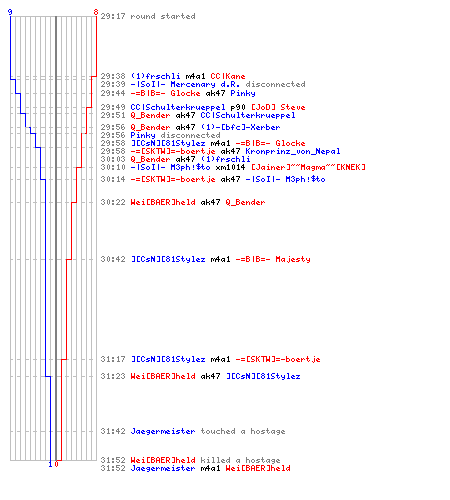Viewport: 450px width, 500px height.
Task: Click final red count 0 at chart bottom
Action: tap(56, 464)
